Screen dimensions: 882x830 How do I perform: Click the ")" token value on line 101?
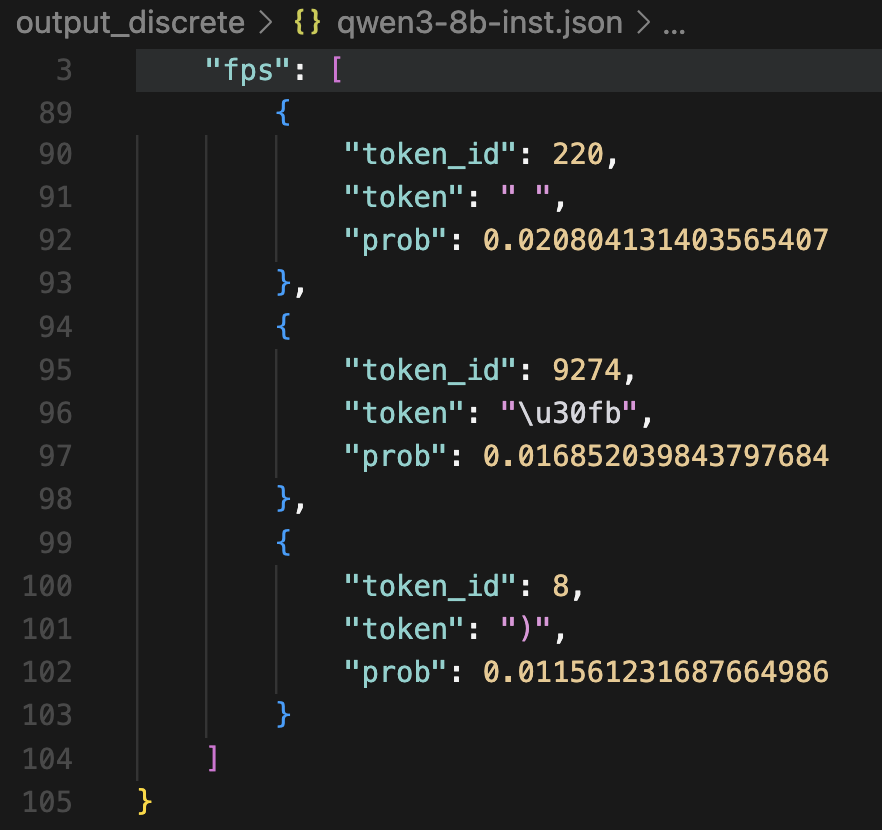click(525, 628)
